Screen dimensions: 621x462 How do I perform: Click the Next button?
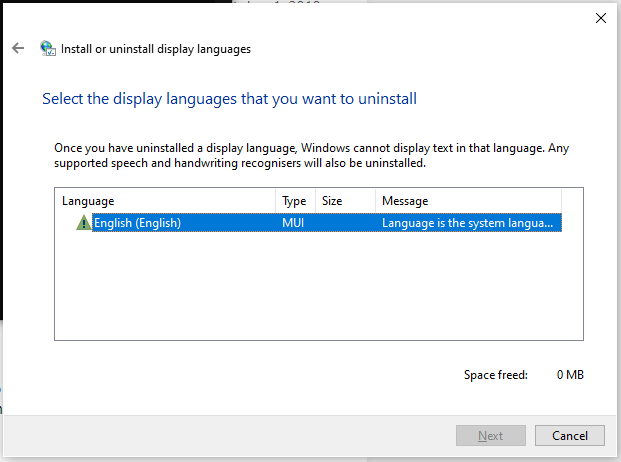pos(491,435)
